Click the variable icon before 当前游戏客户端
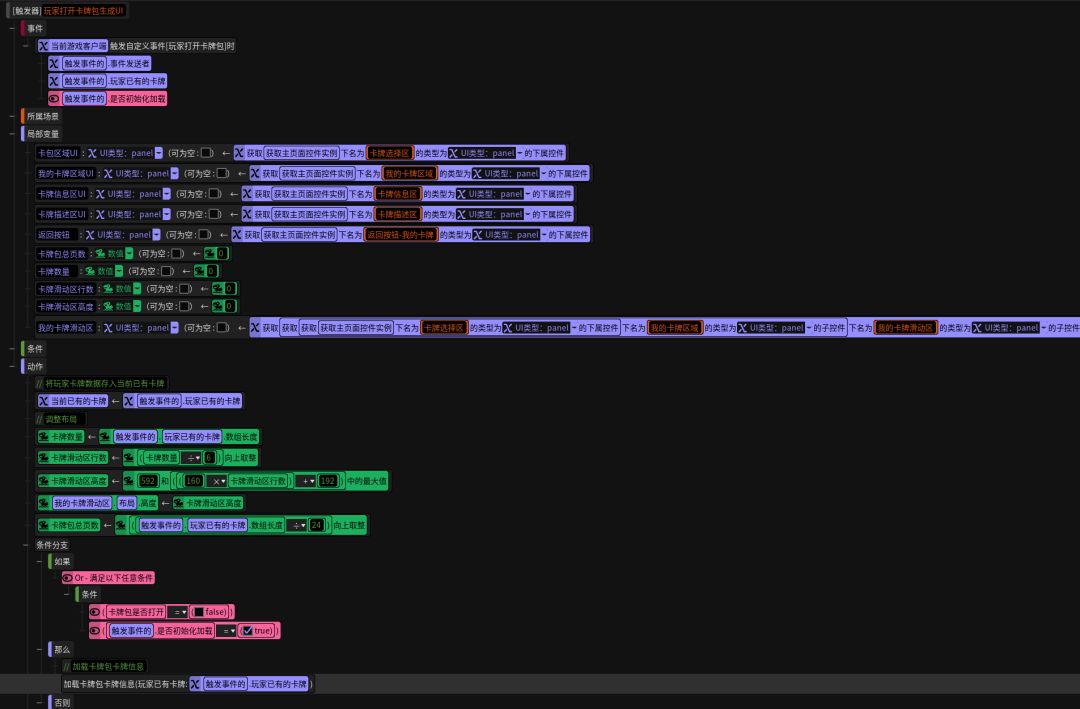This screenshot has height=709, width=1080. [43, 46]
